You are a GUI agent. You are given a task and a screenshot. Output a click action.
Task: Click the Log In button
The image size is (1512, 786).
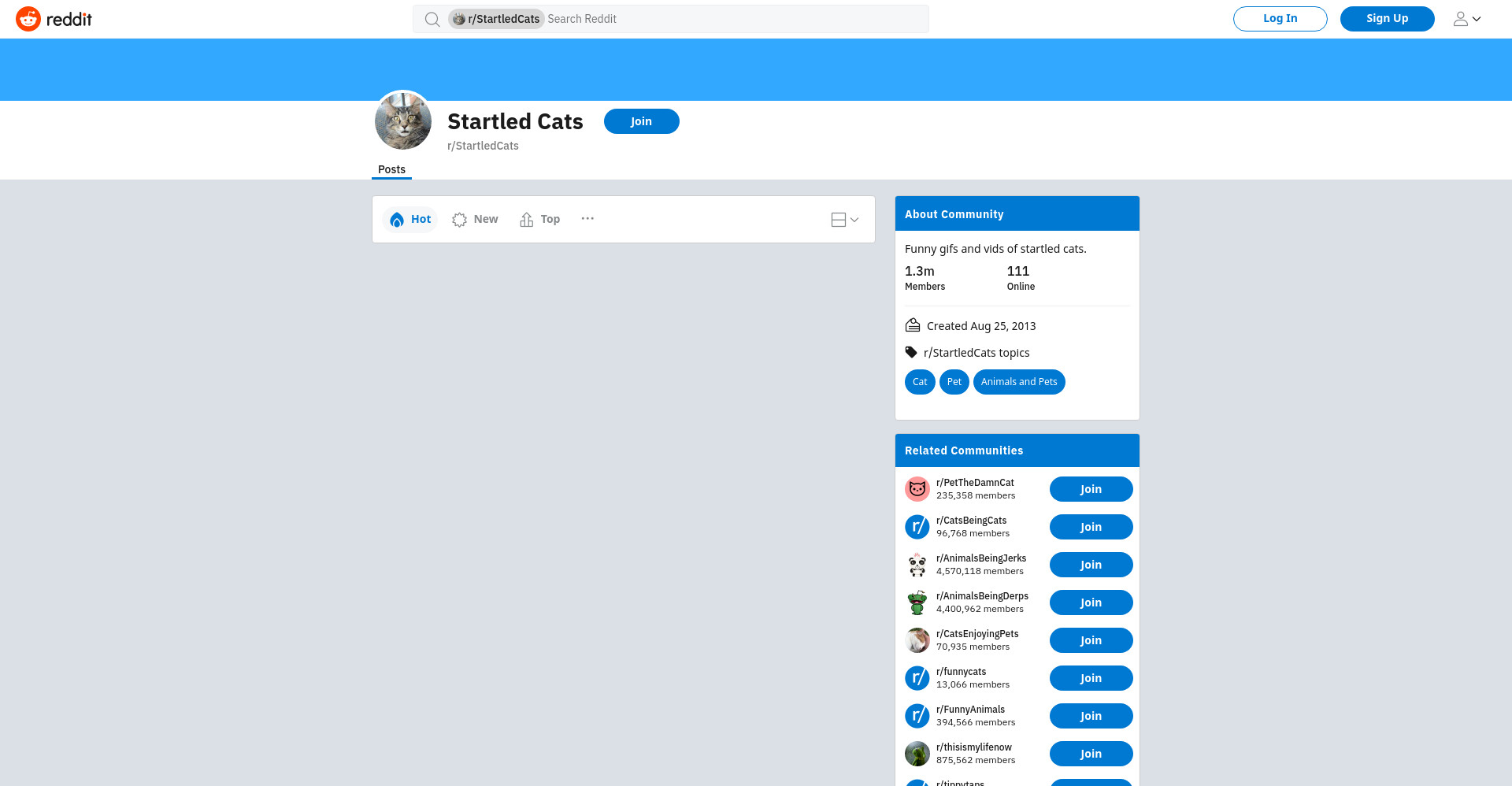point(1280,19)
